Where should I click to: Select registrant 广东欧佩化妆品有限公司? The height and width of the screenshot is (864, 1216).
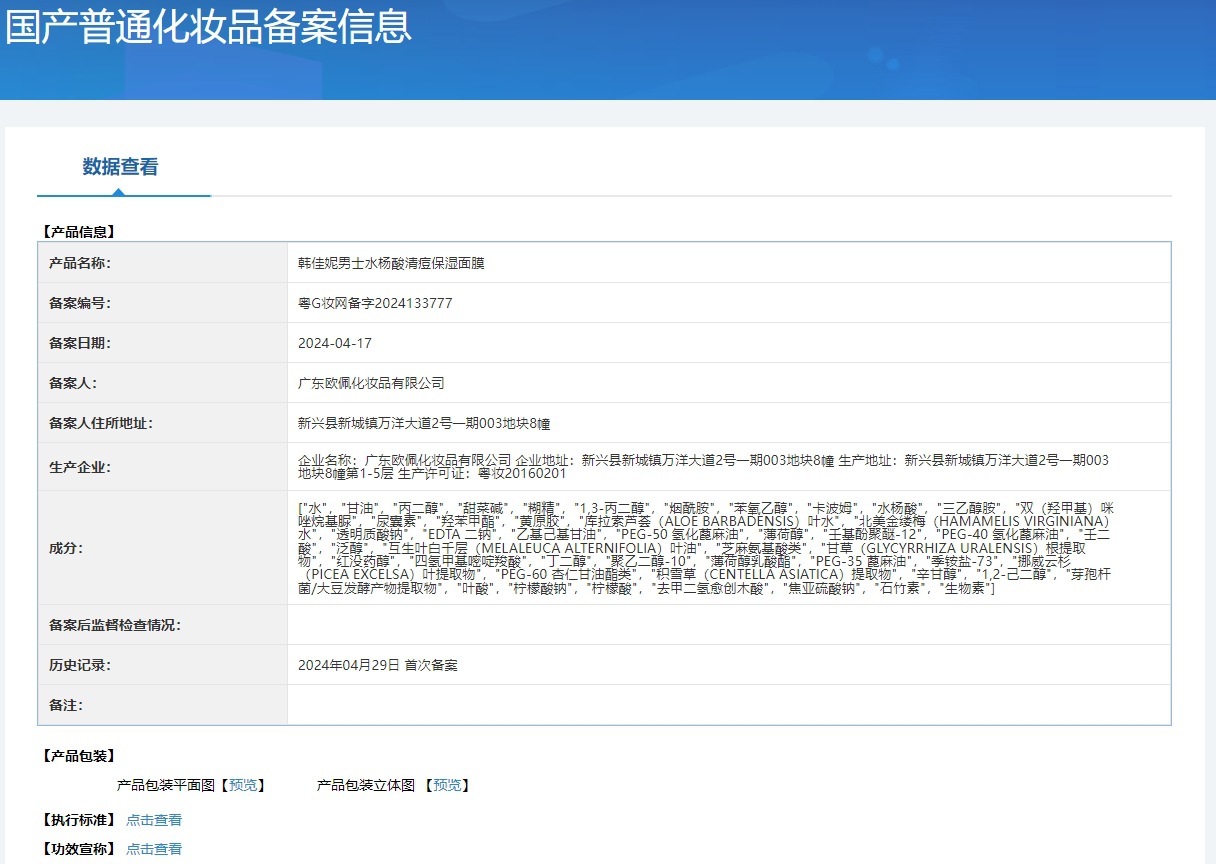[x=371, y=383]
